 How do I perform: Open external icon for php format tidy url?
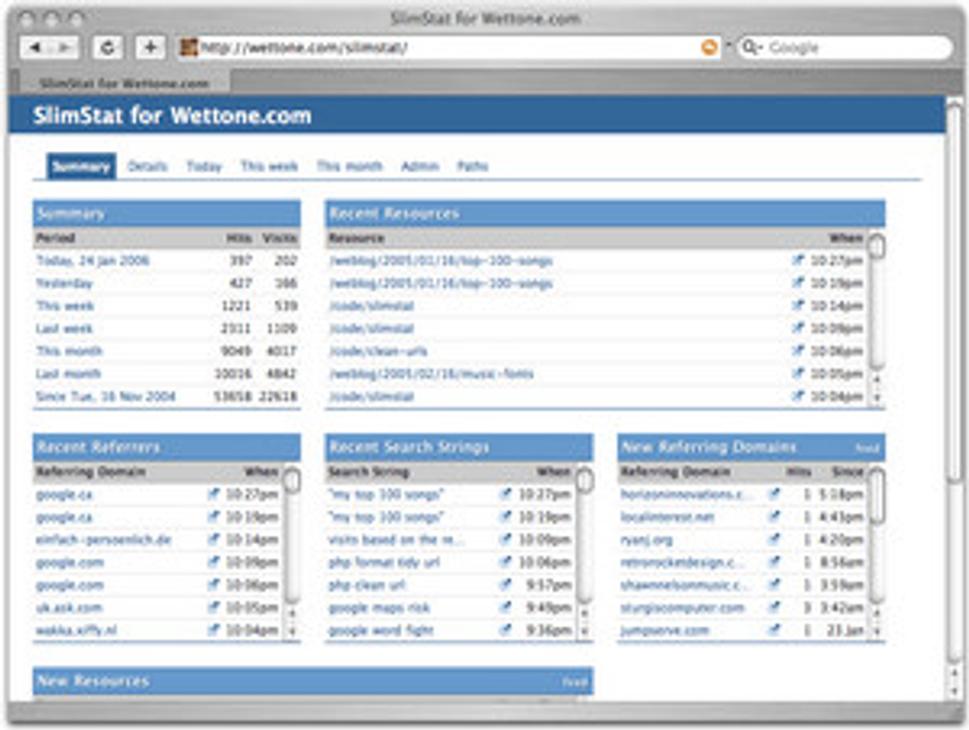point(506,562)
